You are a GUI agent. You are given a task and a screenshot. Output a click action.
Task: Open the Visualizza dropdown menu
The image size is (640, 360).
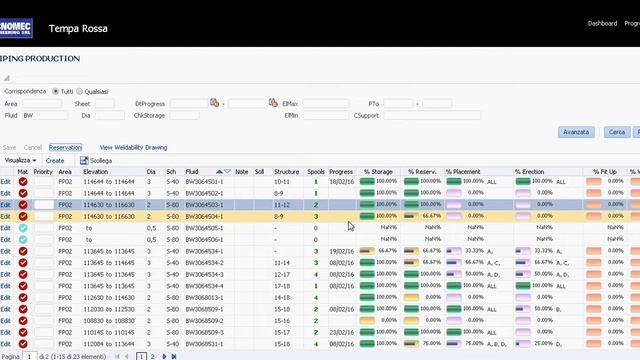(x=20, y=160)
